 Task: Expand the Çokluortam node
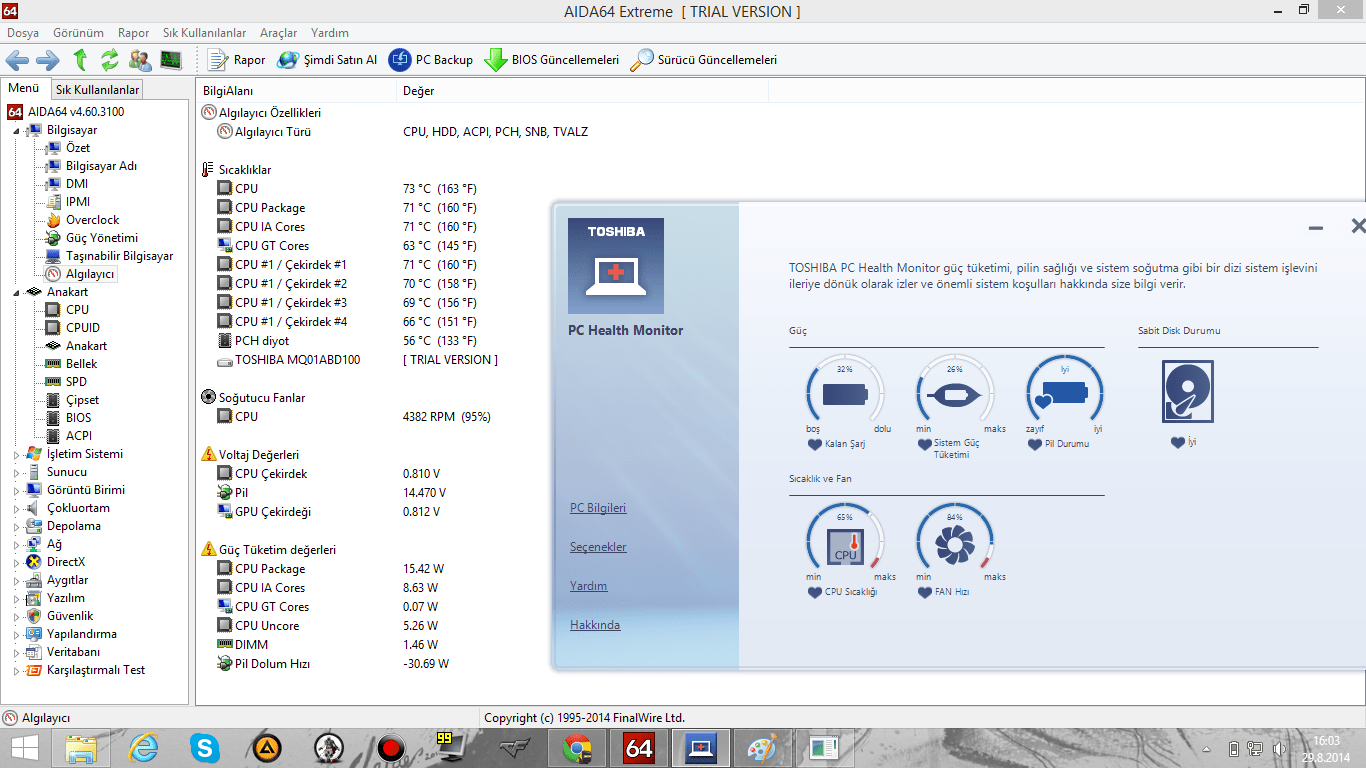click(x=16, y=509)
